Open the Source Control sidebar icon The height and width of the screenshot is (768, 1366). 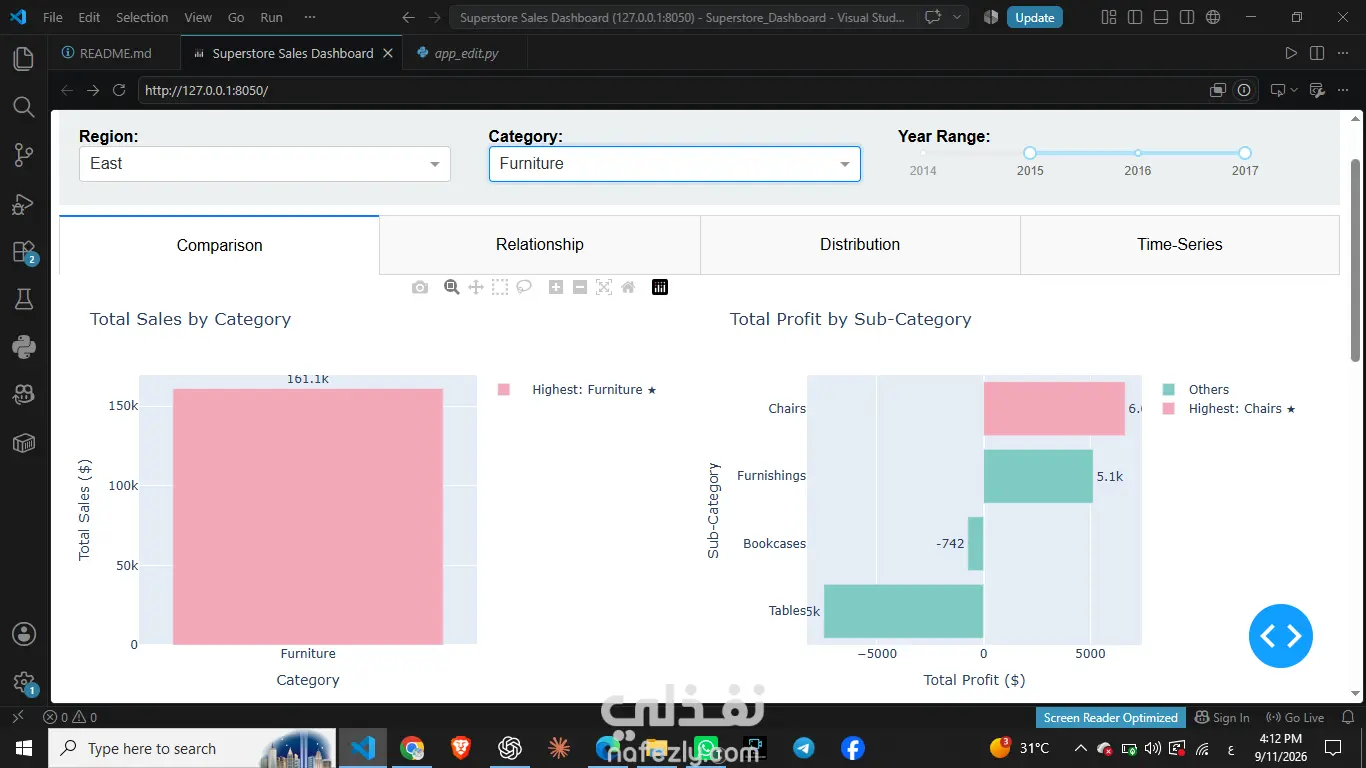point(24,155)
